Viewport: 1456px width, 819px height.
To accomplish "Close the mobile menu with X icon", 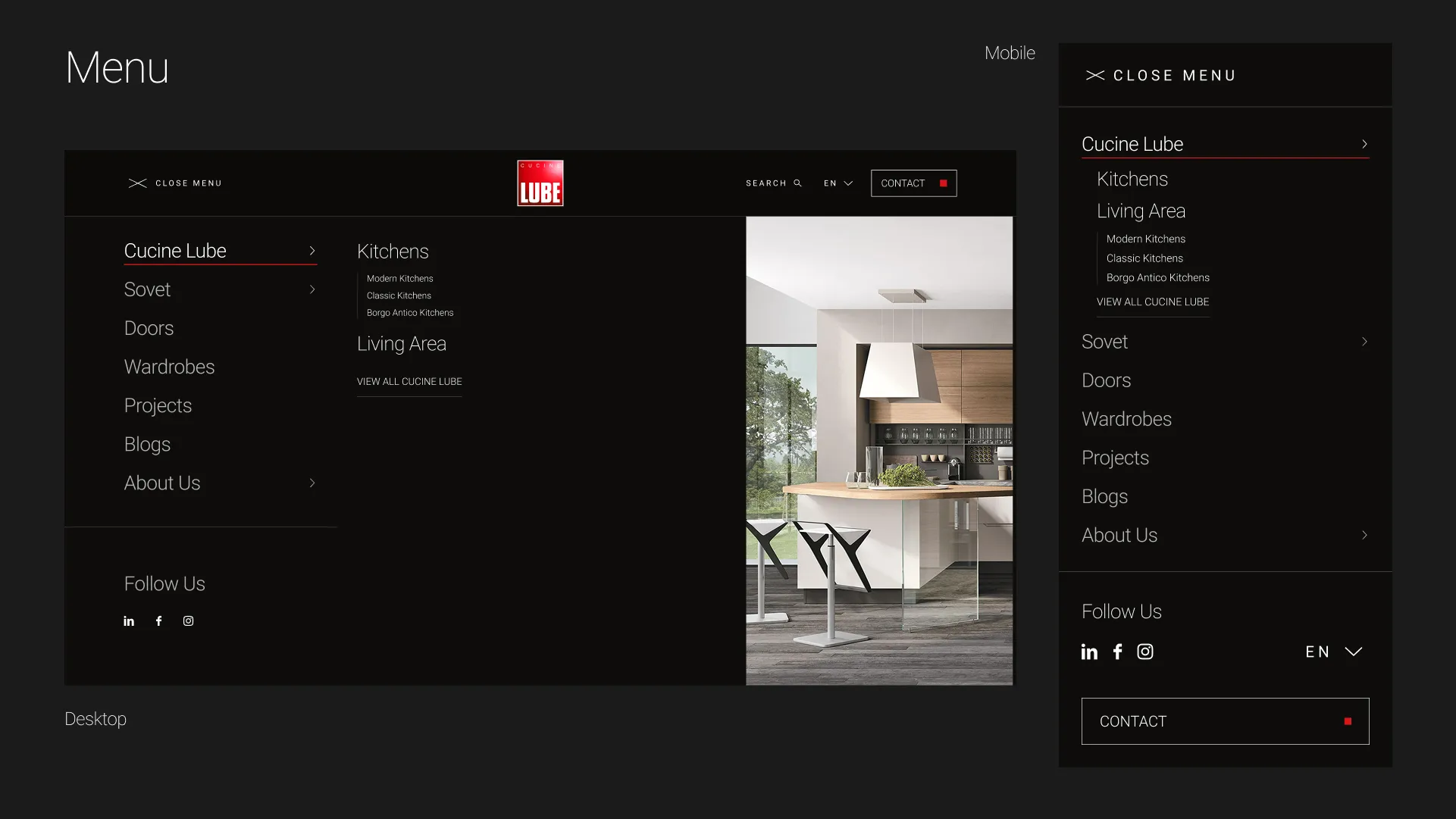I will [x=1095, y=75].
